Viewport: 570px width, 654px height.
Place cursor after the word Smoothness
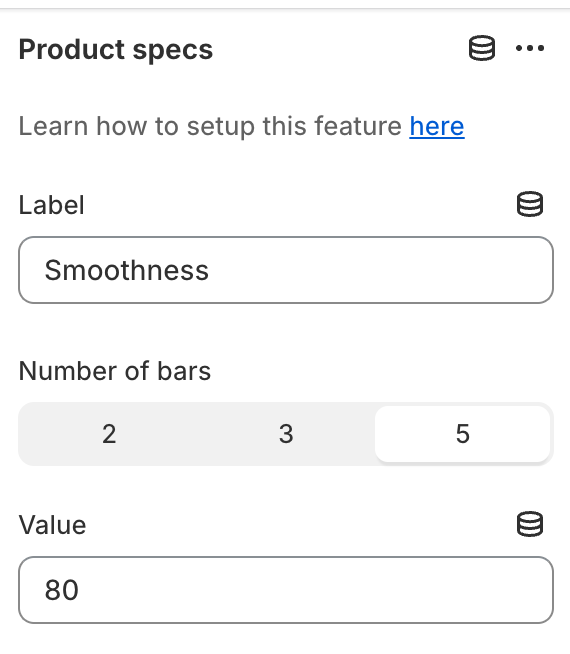[x=210, y=270]
